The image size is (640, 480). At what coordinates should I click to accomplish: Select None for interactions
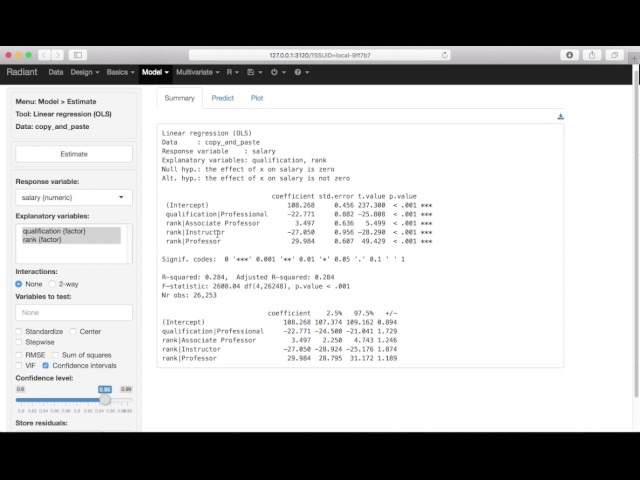(19, 284)
